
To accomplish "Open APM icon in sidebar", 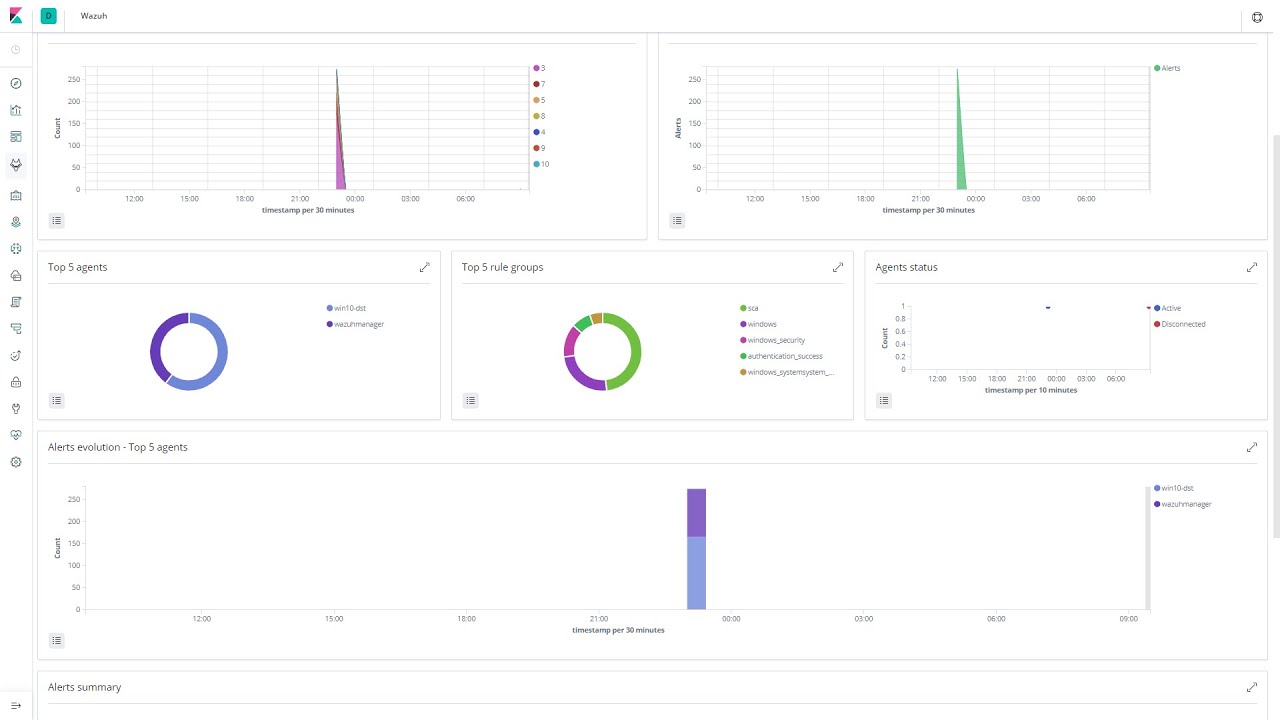I will pos(16,328).
